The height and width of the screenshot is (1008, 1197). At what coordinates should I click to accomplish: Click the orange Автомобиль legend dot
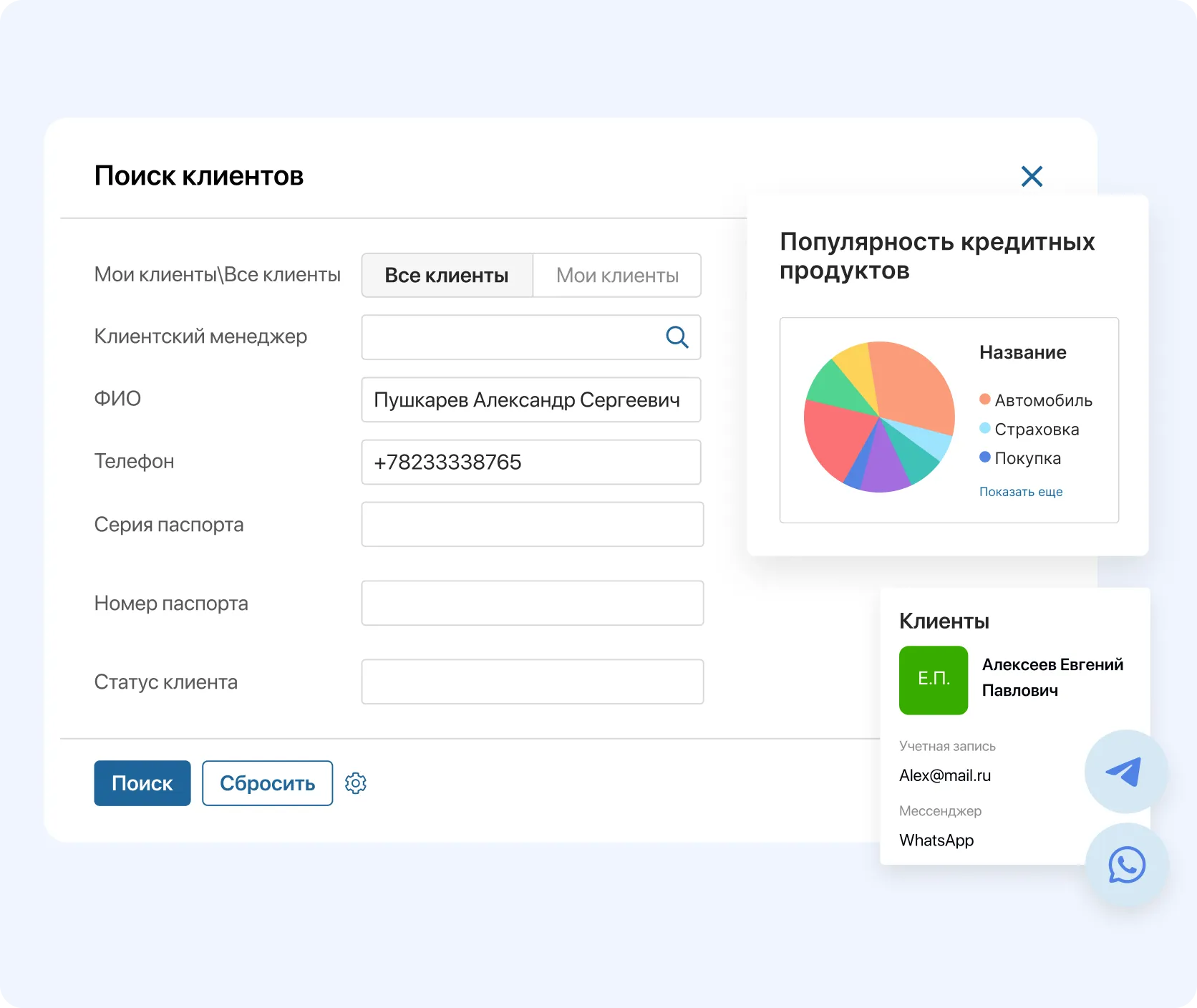(985, 399)
